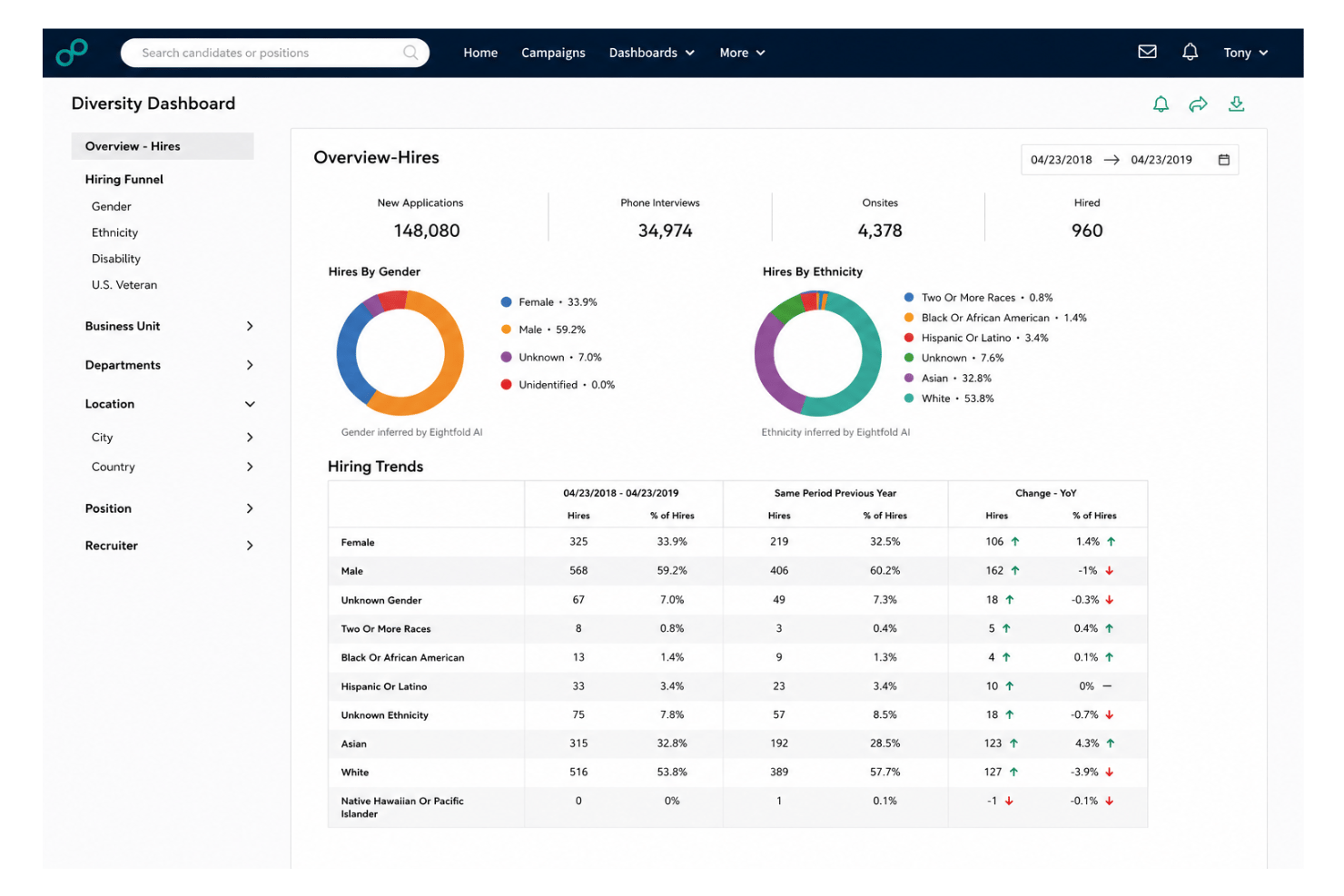Click the Same Period Previous Year header
The width and height of the screenshot is (1344, 896).
click(x=835, y=493)
